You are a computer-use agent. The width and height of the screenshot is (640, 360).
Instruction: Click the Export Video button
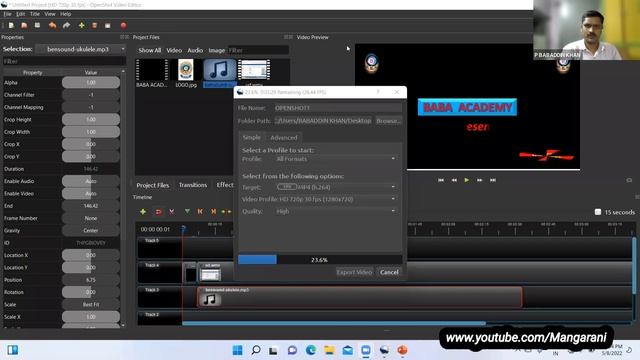point(354,272)
